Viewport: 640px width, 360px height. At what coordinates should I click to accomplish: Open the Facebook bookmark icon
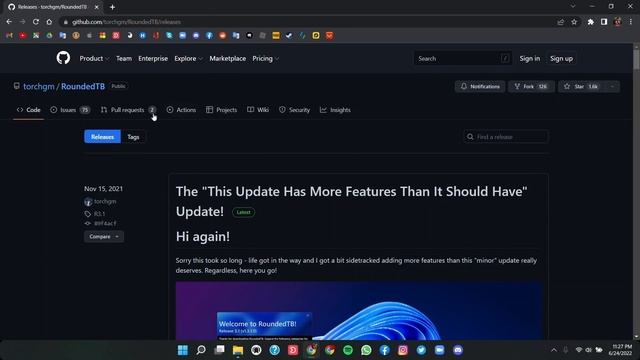(209, 36)
